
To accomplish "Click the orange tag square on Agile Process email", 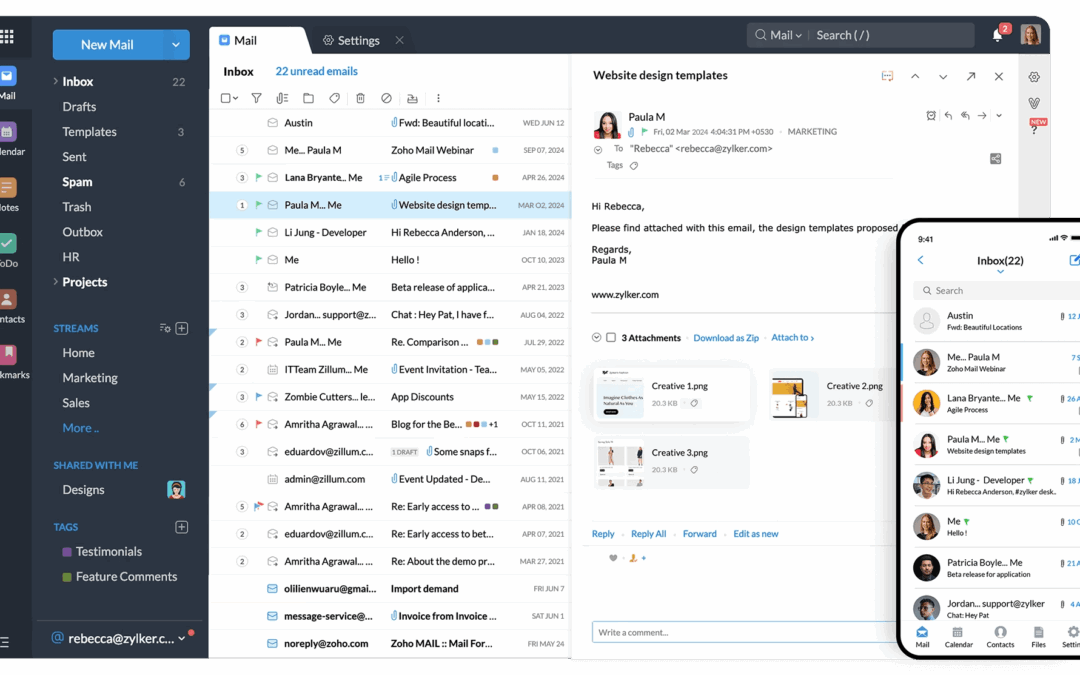I will (x=495, y=178).
